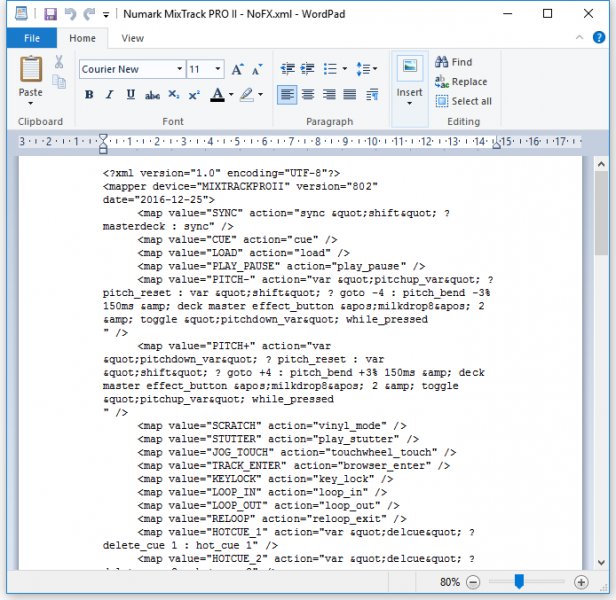Screen dimensions: 616x600
Task: Click the Copy icon
Action: (x=59, y=82)
